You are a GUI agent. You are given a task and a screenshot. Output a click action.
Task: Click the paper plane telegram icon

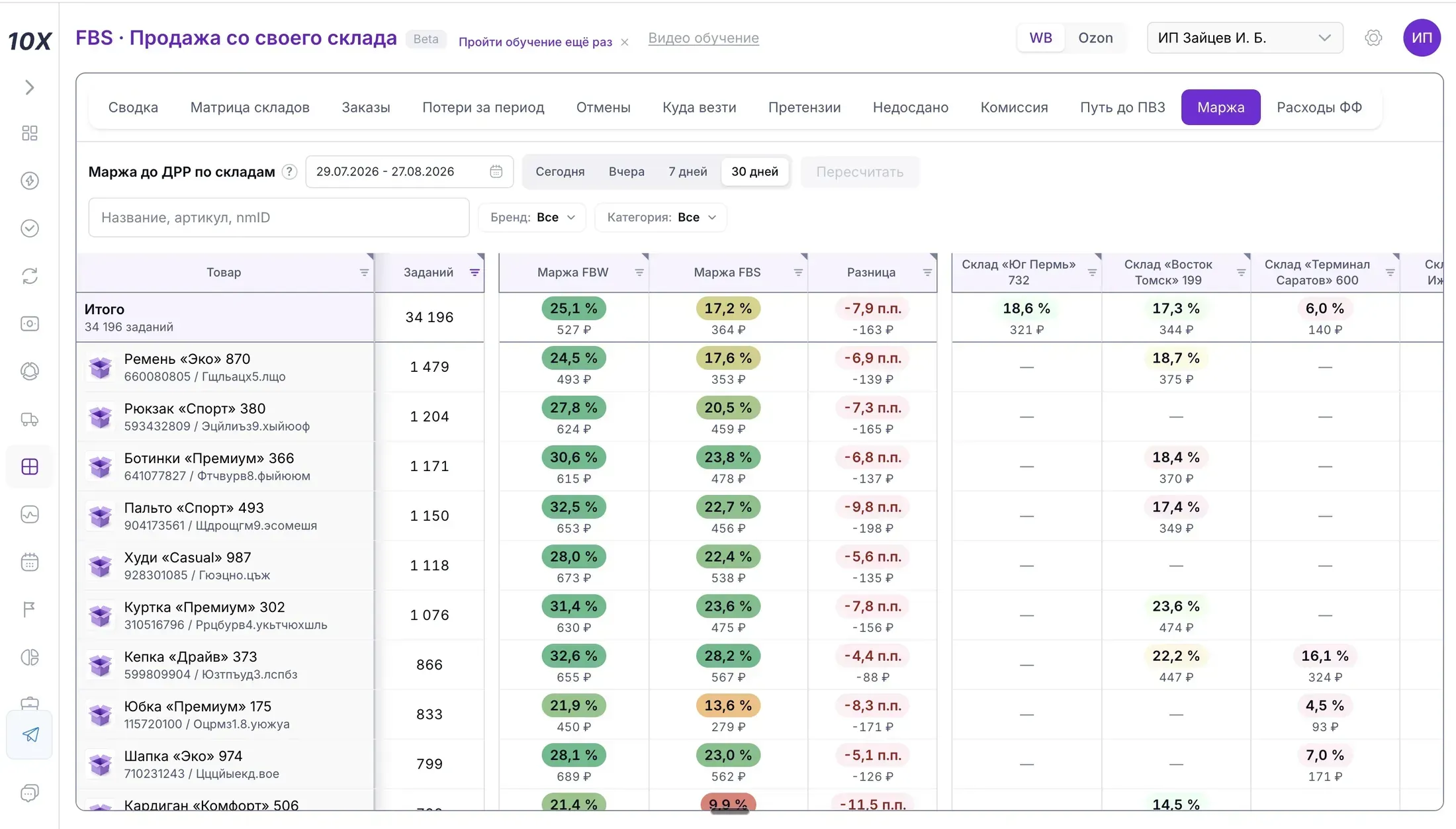30,734
